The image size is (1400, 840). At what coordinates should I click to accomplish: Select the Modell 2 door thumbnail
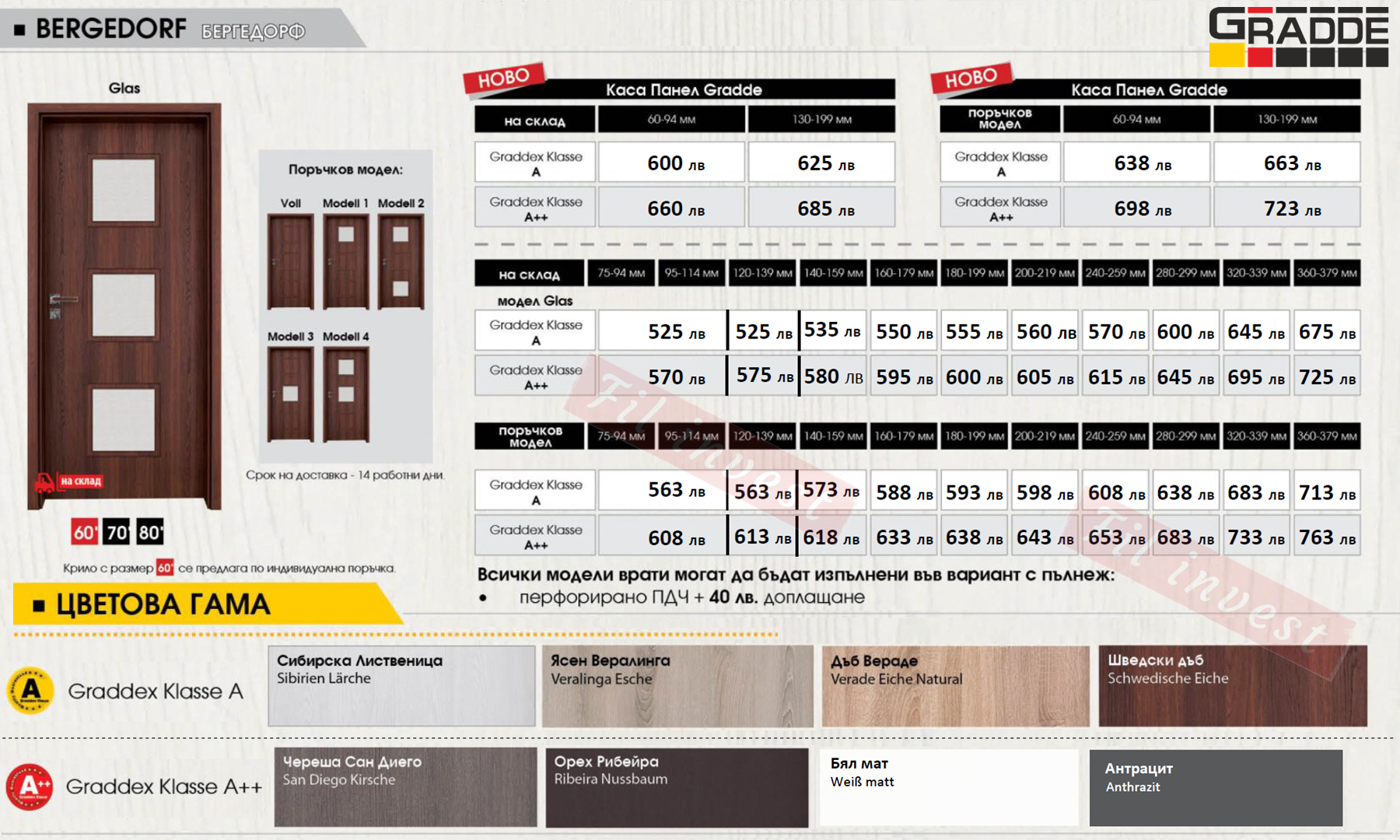[x=401, y=262]
